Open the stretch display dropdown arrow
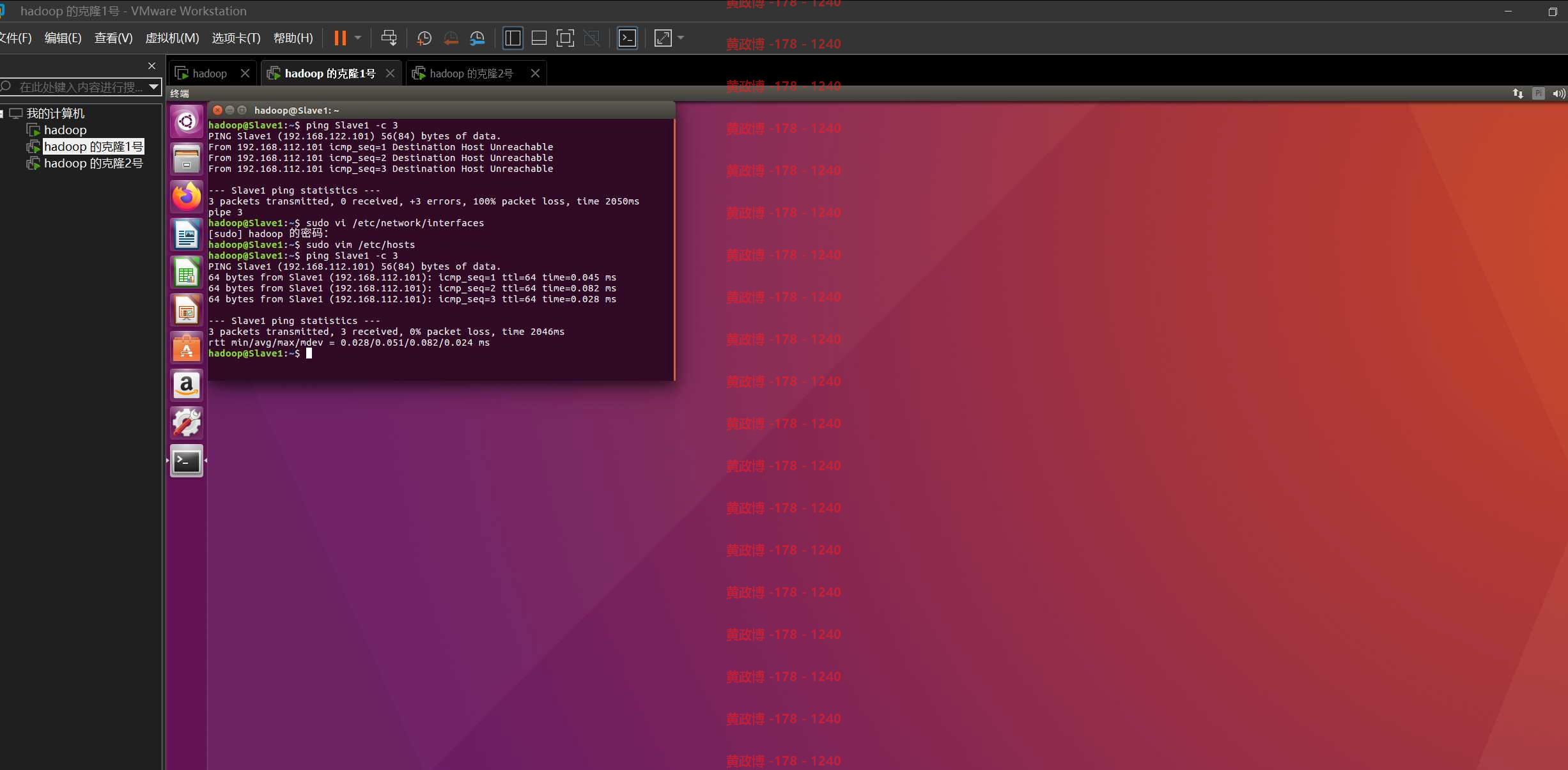 pos(681,38)
